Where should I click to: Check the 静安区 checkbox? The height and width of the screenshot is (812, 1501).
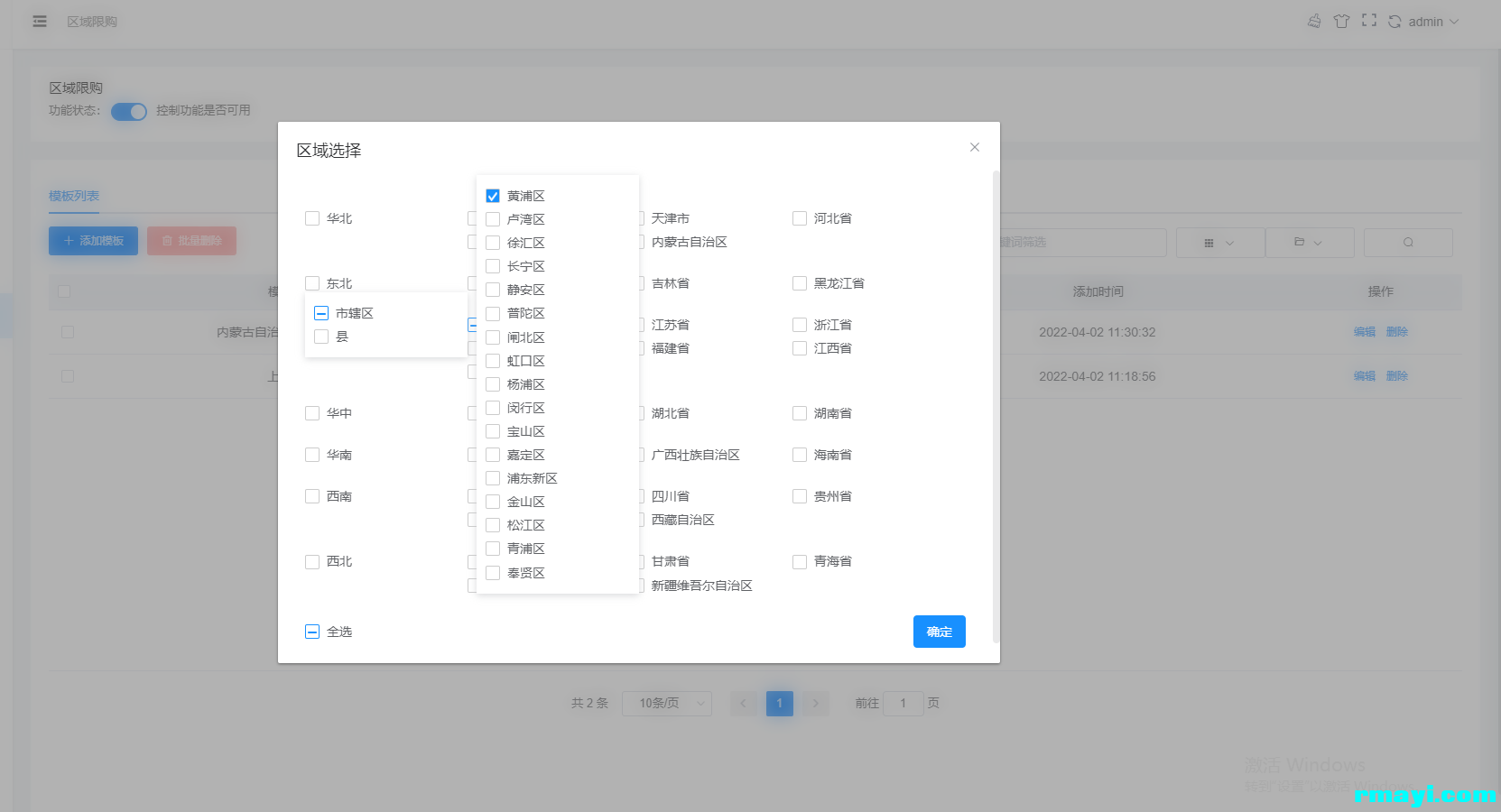click(493, 290)
